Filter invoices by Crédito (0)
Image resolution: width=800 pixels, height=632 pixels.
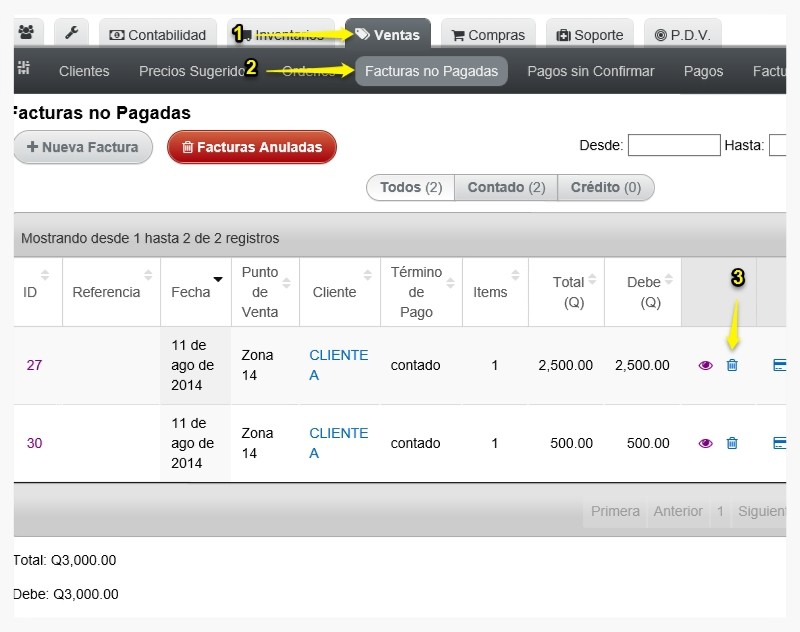pyautogui.click(x=606, y=188)
